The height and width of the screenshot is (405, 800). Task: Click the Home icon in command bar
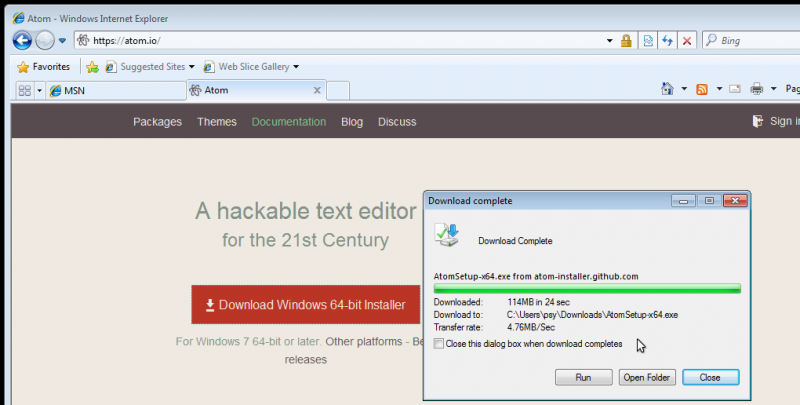coord(667,89)
